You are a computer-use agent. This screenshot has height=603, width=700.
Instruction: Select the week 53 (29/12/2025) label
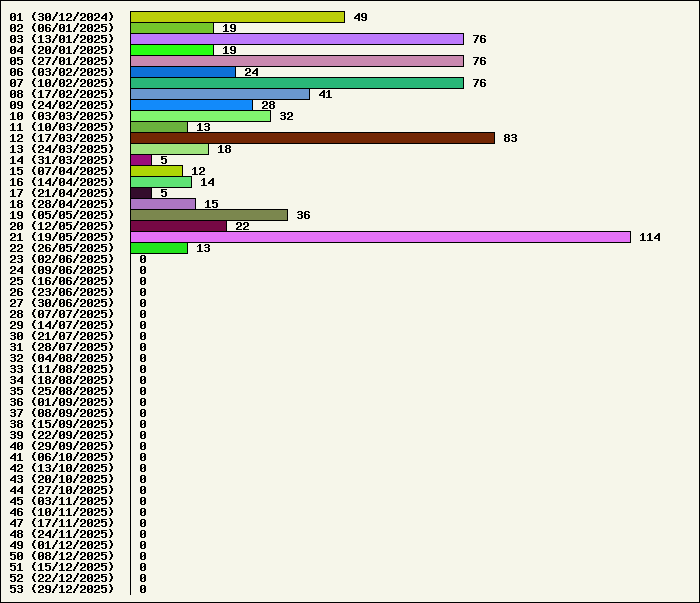tap(62, 589)
